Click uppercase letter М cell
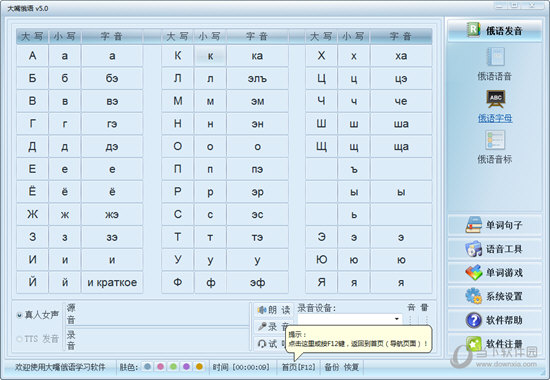 tap(177, 101)
